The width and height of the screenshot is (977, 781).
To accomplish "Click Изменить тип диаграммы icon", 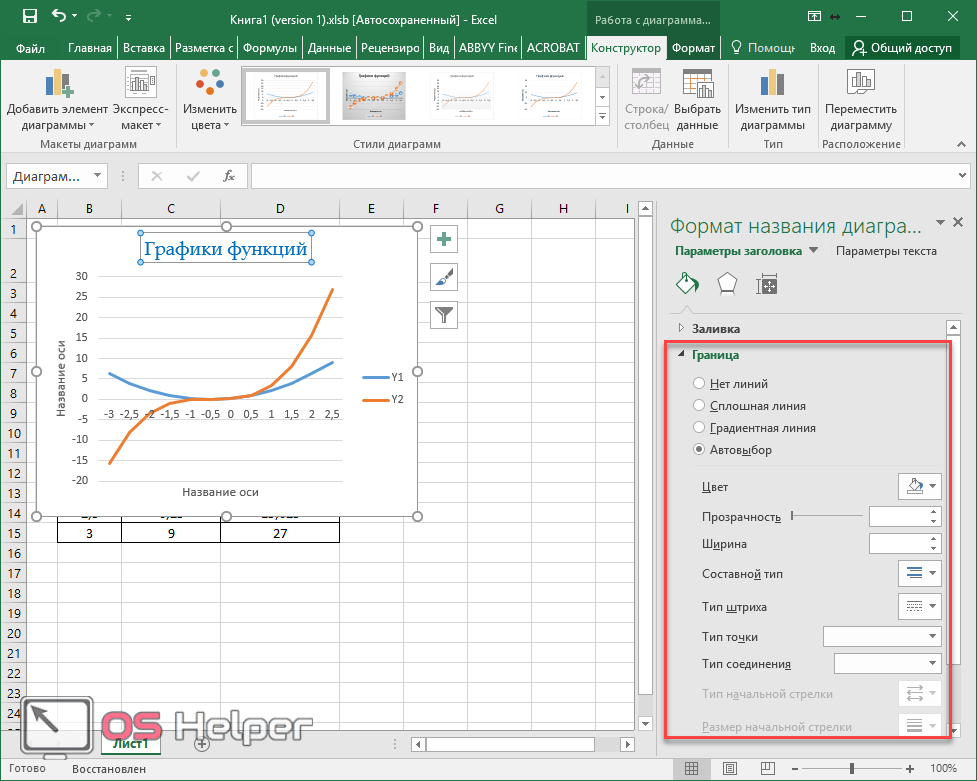I will (x=772, y=84).
